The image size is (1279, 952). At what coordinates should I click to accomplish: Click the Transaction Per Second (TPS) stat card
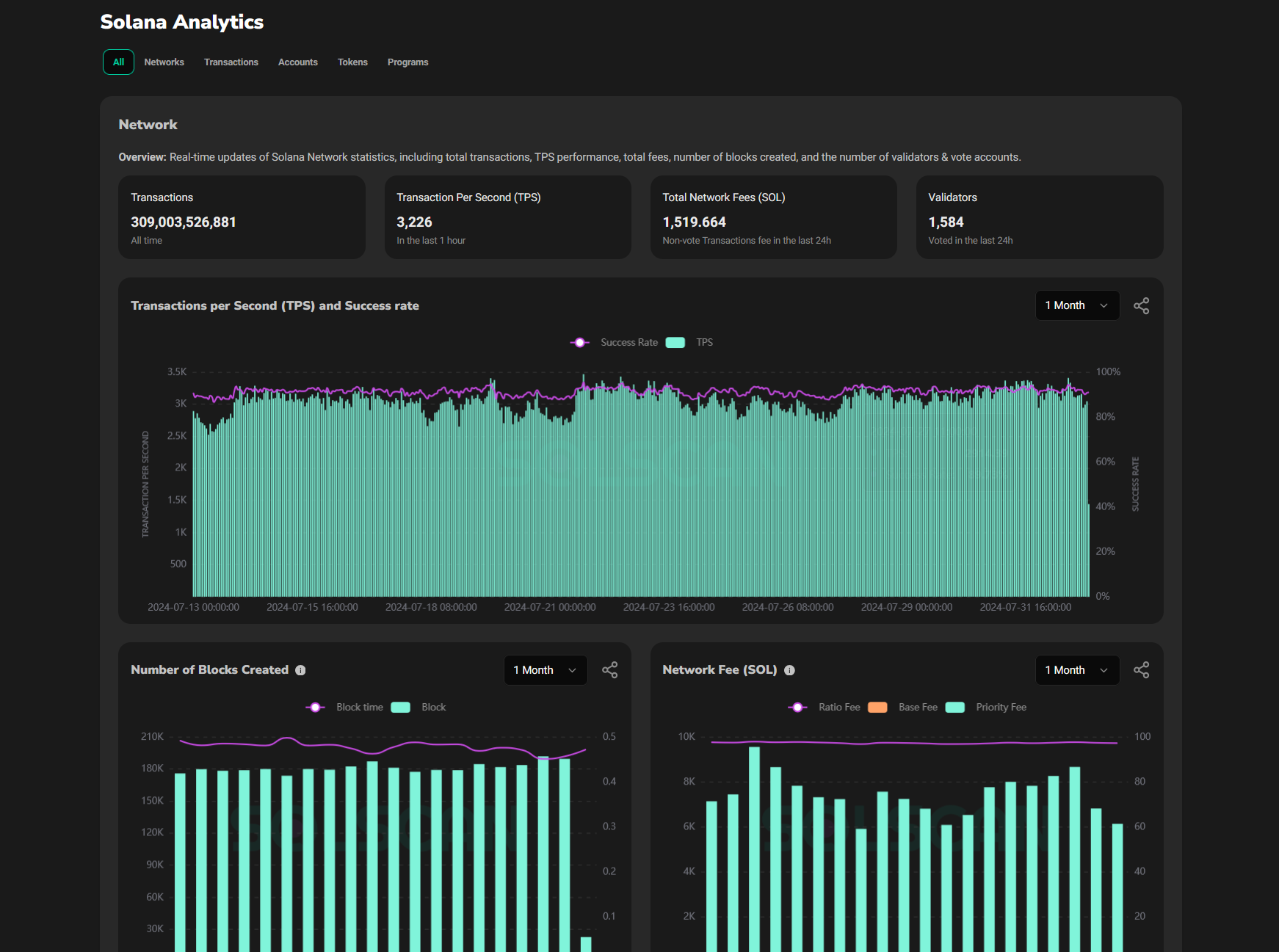pos(507,217)
